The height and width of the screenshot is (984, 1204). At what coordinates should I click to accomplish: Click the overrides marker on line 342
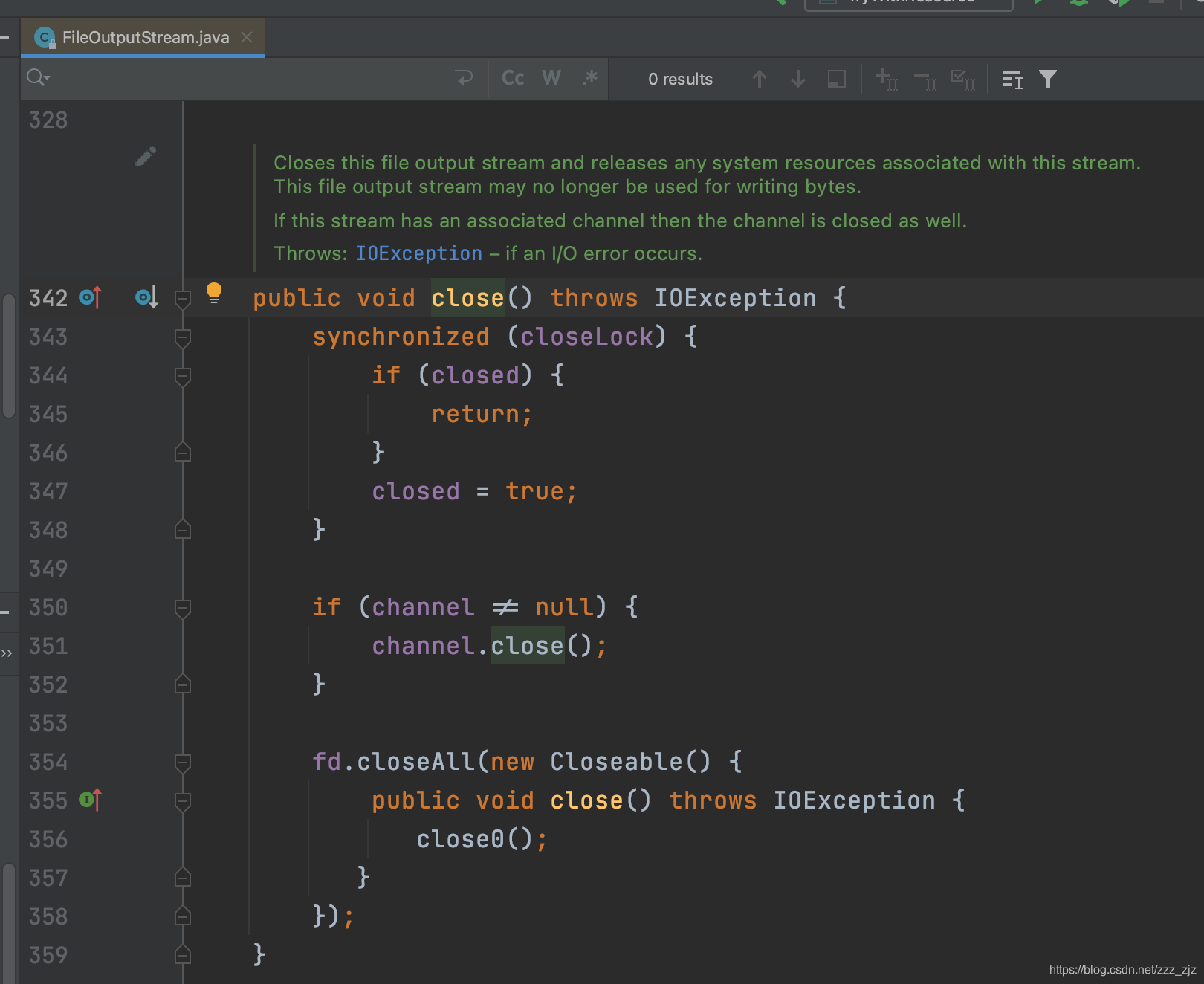[x=90, y=298]
